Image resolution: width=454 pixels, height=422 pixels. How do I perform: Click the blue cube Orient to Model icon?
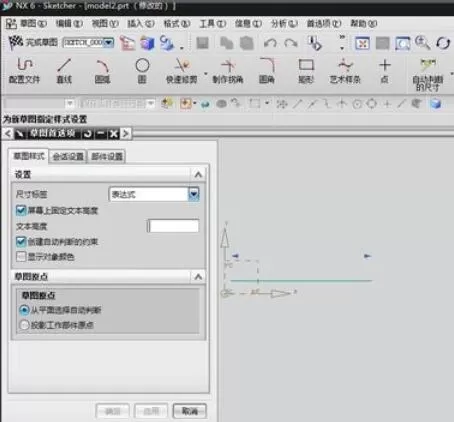tap(147, 43)
